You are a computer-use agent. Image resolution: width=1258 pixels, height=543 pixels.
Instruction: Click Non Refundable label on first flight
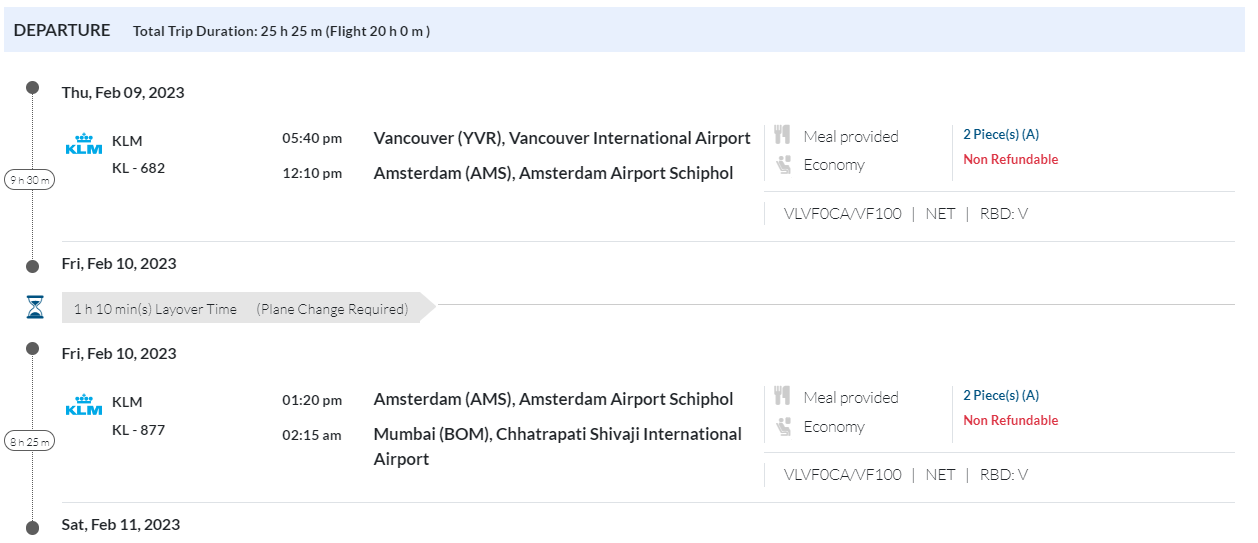point(1010,159)
